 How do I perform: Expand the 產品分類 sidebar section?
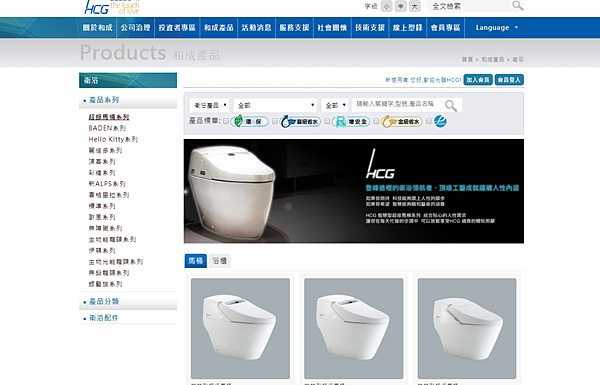[128, 302]
